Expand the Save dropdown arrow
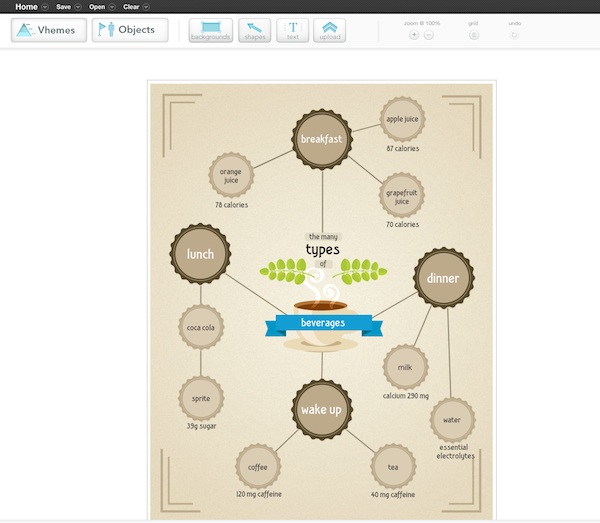This screenshot has width=600, height=523. (78, 7)
